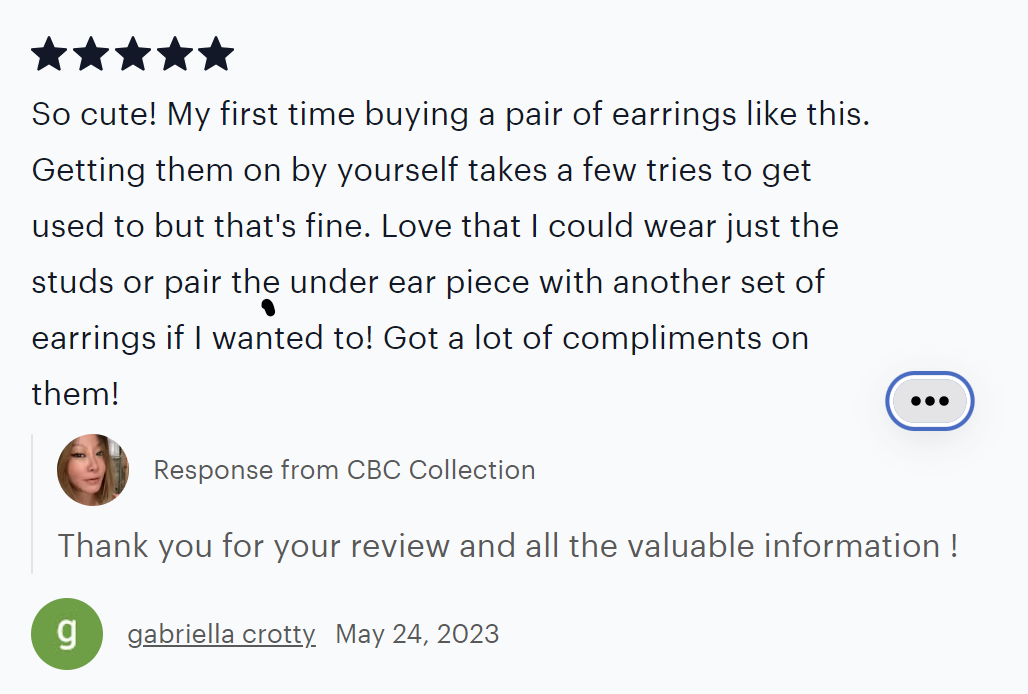Click the vertical quote bar beside the seller response
Viewport: 1028px width, 694px height.
coord(32,503)
